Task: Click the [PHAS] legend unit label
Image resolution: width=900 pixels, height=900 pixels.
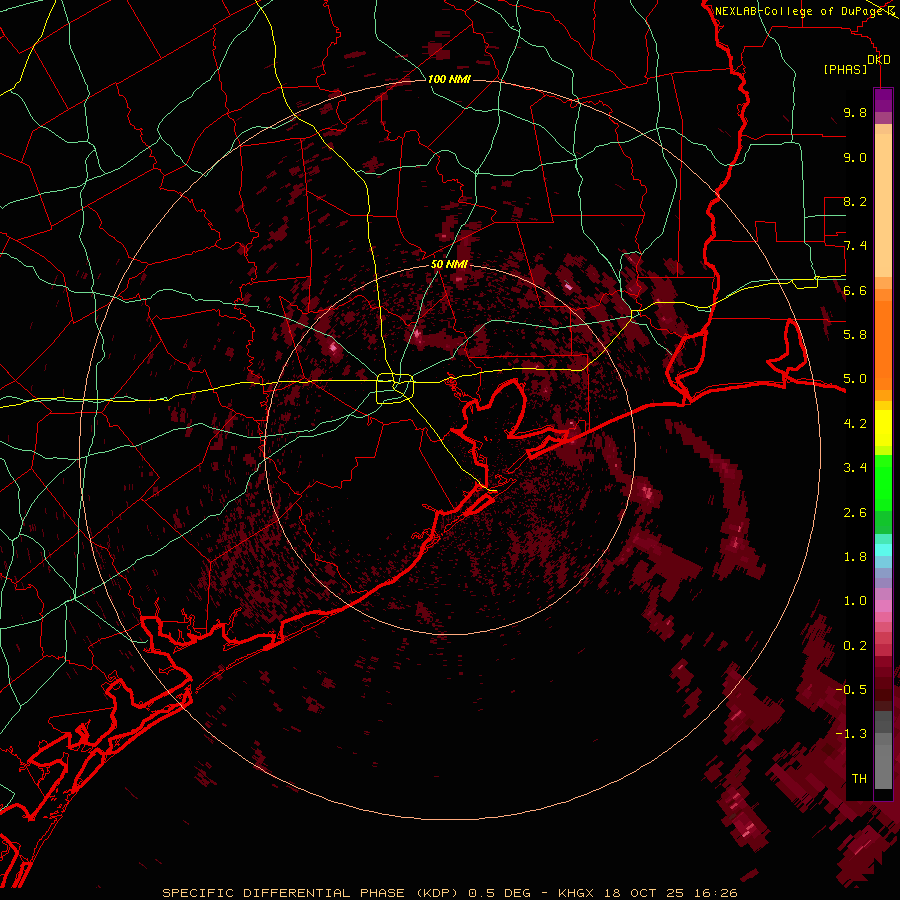Action: pos(845,70)
